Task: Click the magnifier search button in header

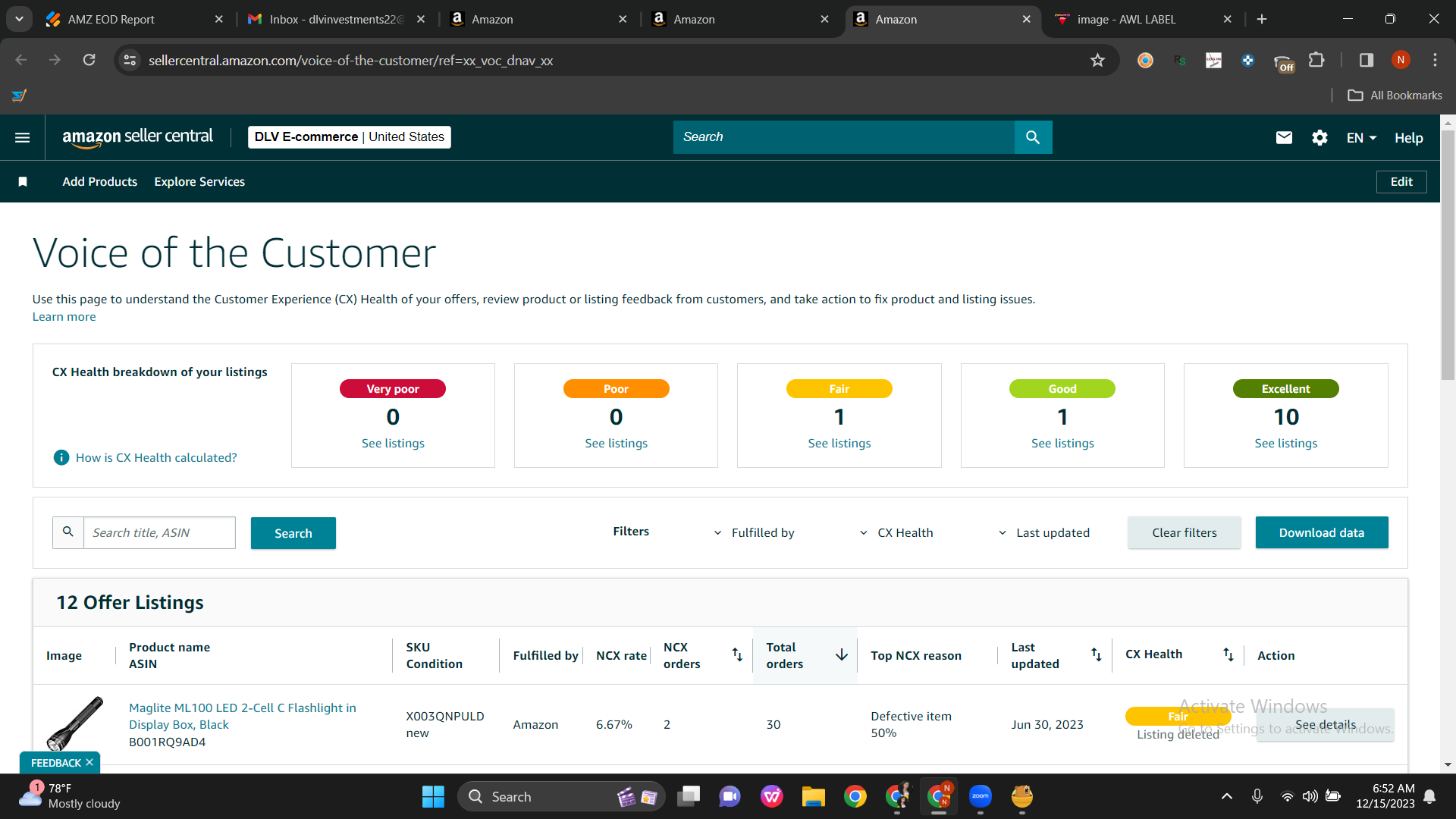Action: tap(1033, 137)
